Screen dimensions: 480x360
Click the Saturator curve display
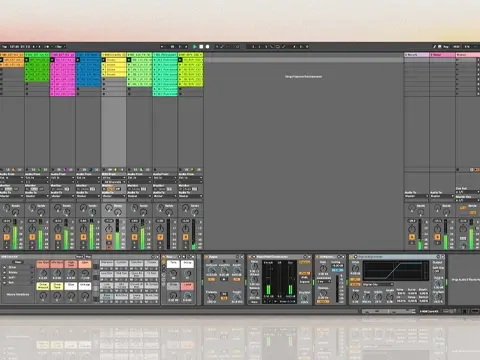(x=396, y=271)
